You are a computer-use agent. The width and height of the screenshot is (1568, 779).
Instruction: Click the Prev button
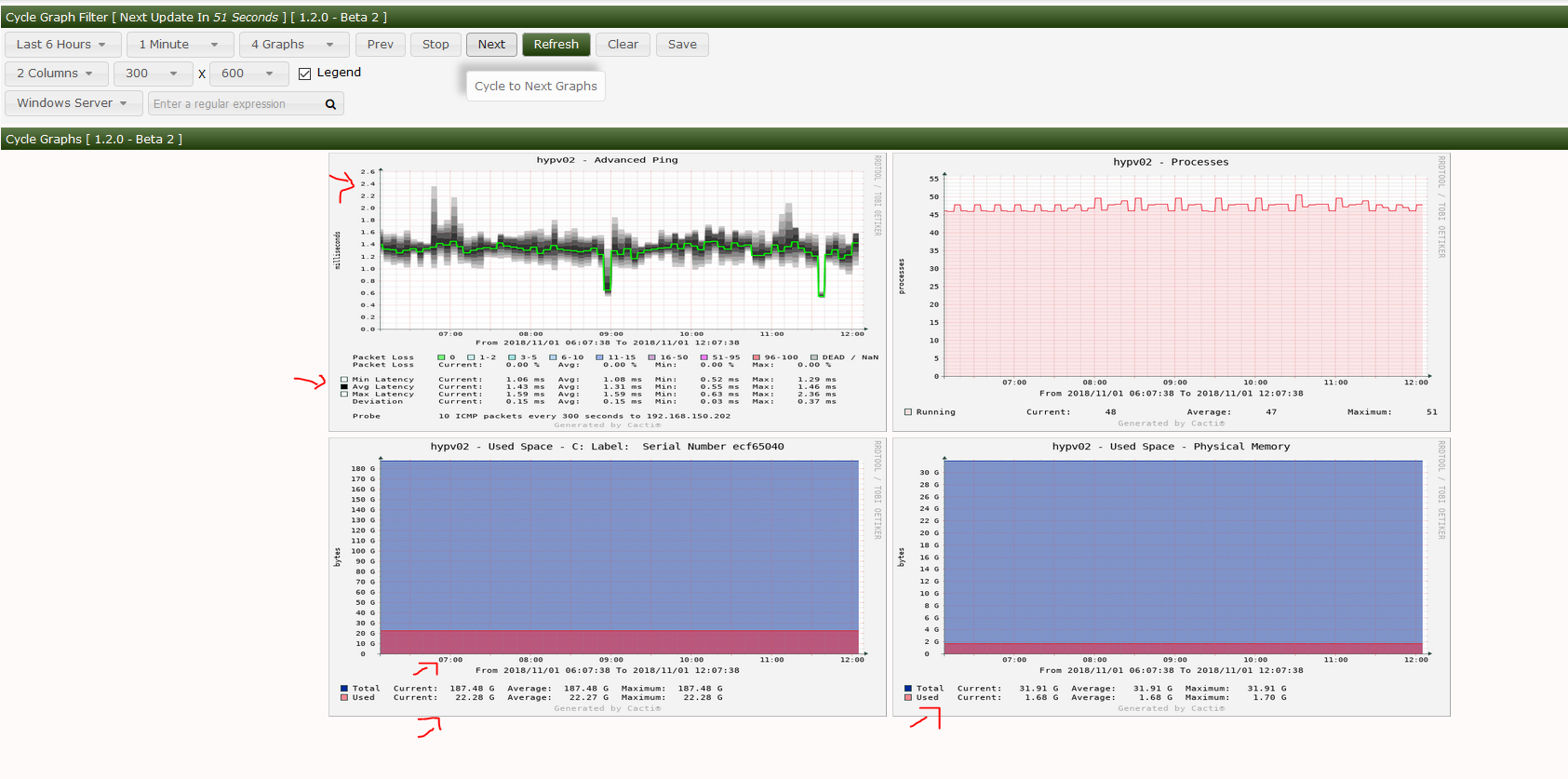tap(380, 45)
